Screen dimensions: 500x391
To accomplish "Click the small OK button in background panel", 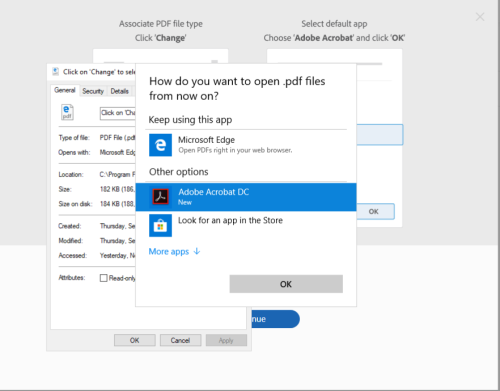I will 376,211.
